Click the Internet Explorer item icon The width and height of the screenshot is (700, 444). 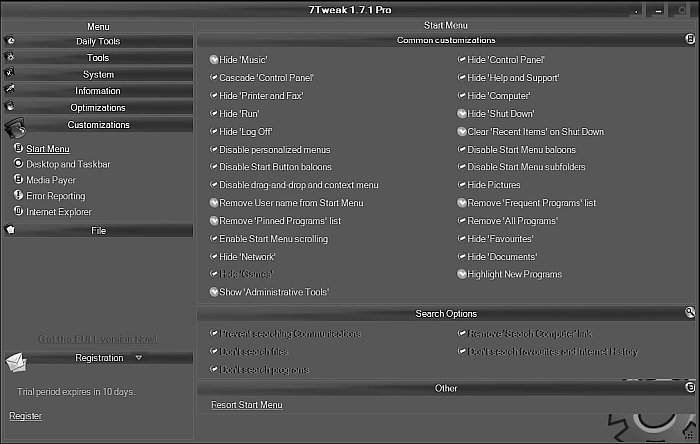pos(18,211)
